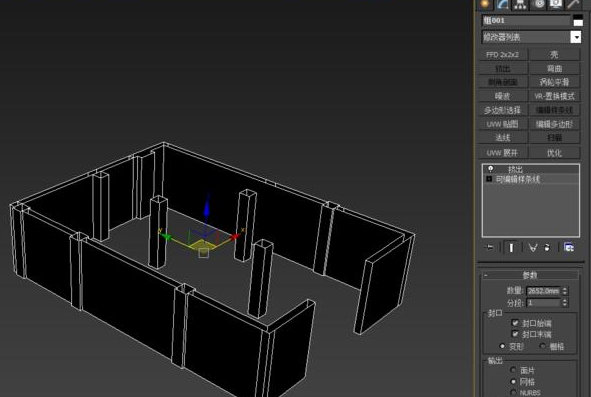Click the Pin Stack icon
Image resolution: width=591 pixels, height=397 pixels.
pyautogui.click(x=490, y=247)
